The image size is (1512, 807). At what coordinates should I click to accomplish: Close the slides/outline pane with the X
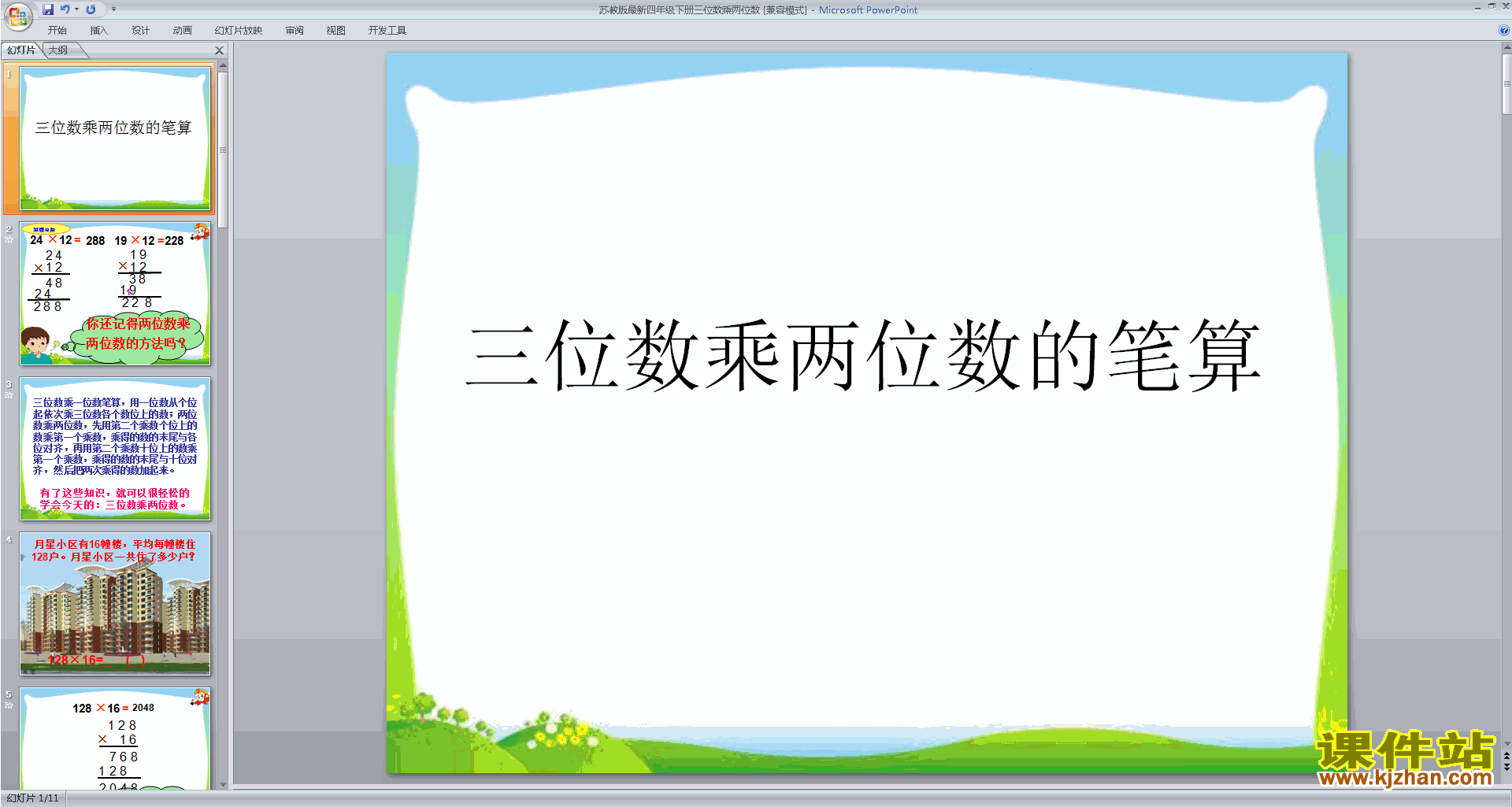(x=220, y=50)
